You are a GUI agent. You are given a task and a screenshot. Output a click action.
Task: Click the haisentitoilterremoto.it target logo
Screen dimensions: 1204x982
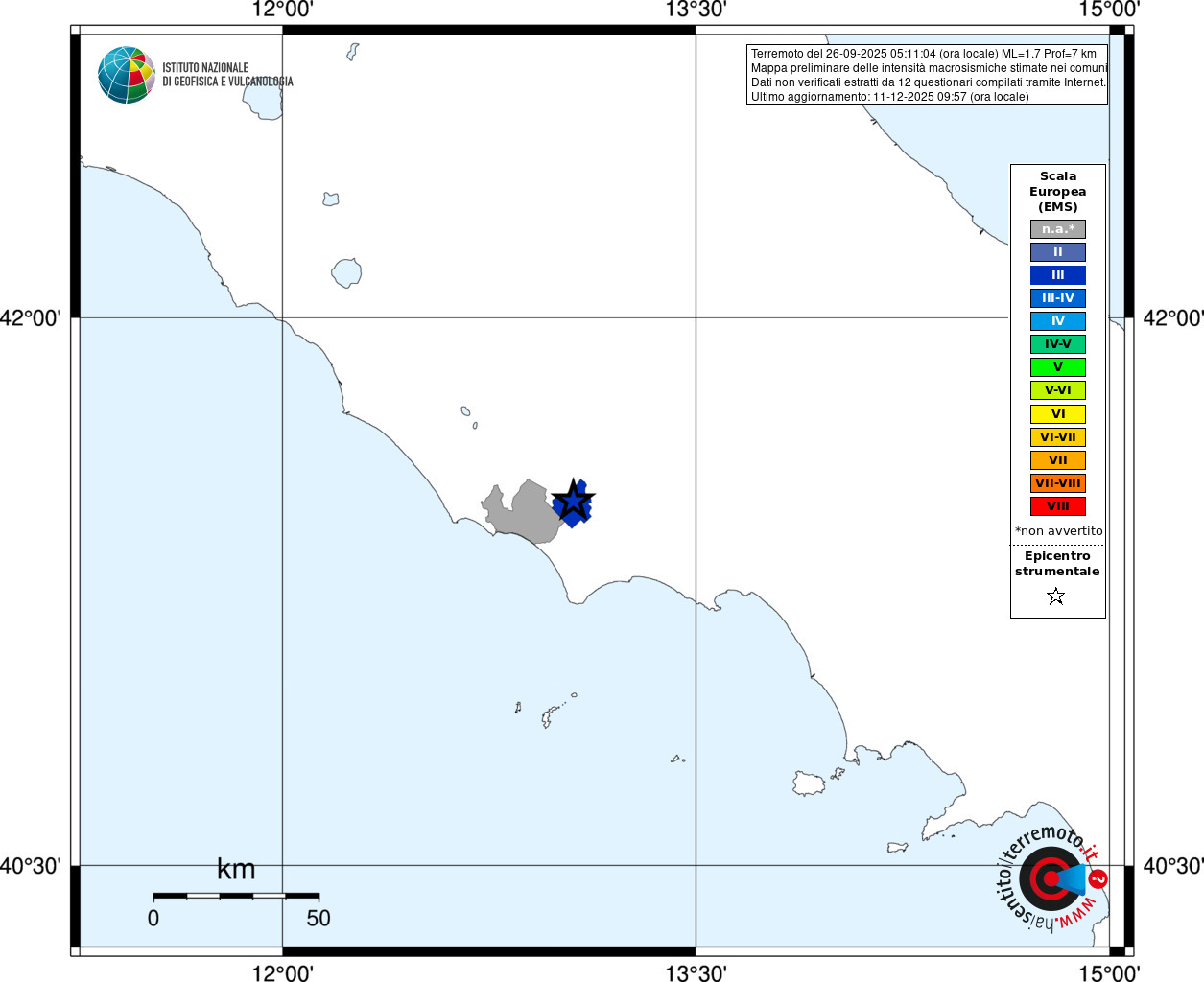pyautogui.click(x=1051, y=878)
